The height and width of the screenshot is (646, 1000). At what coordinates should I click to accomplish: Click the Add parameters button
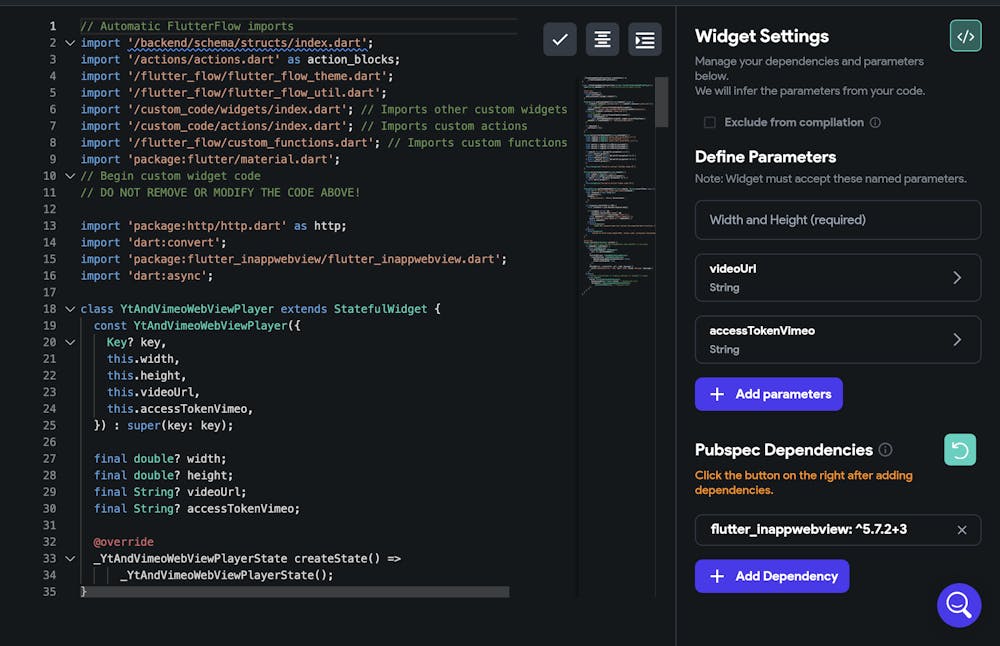coord(768,394)
